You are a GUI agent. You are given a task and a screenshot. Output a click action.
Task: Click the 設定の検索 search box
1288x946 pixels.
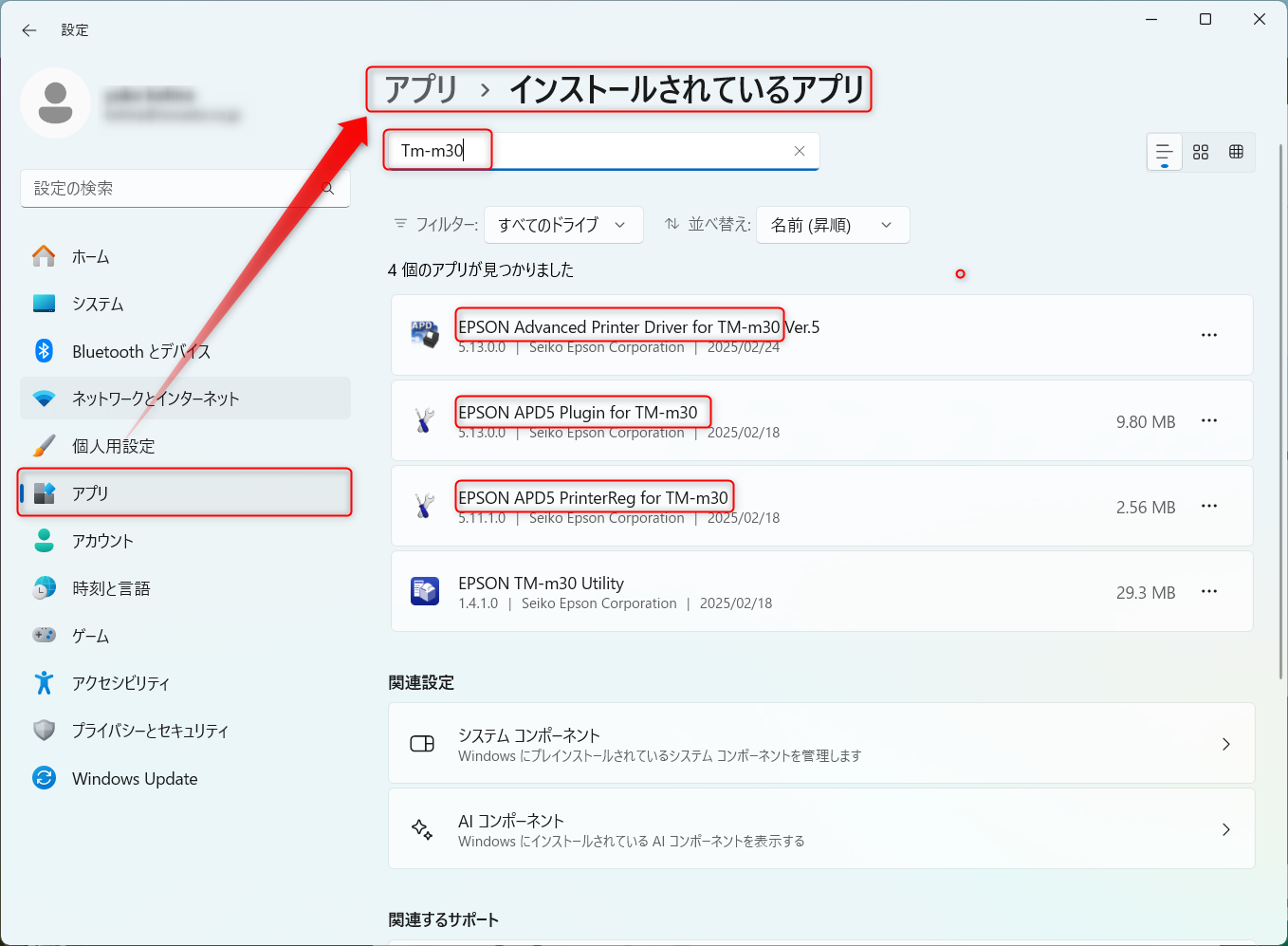[185, 188]
